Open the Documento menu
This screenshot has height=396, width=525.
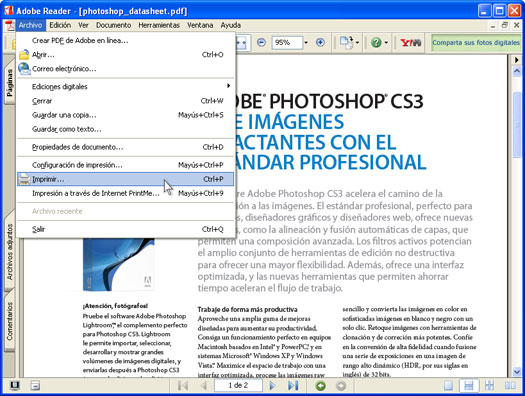[x=114, y=25]
